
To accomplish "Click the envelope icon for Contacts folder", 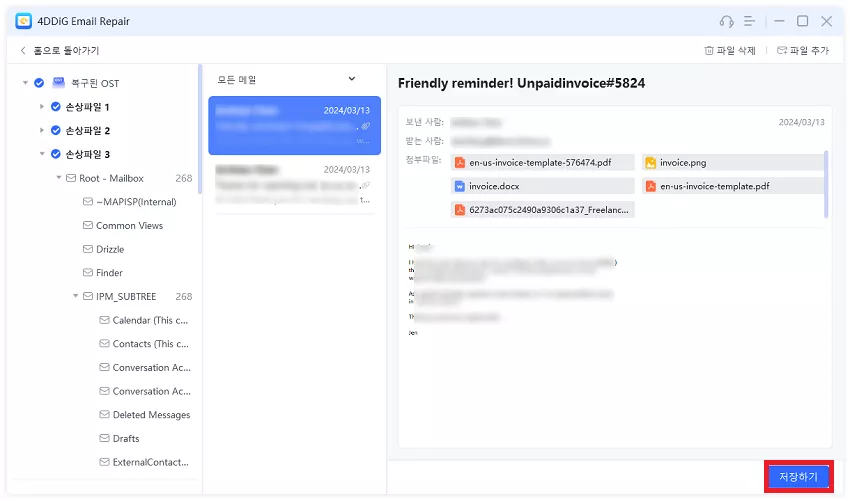I will (105, 343).
